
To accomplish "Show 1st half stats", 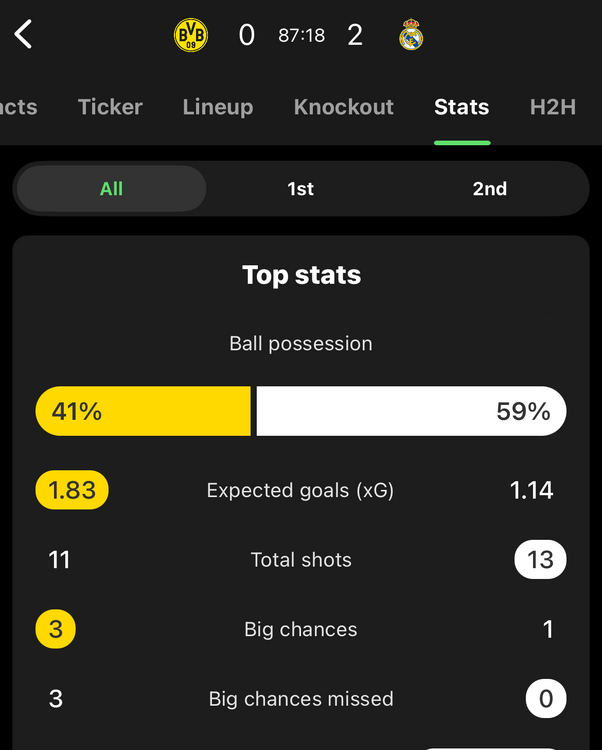I will (x=301, y=189).
